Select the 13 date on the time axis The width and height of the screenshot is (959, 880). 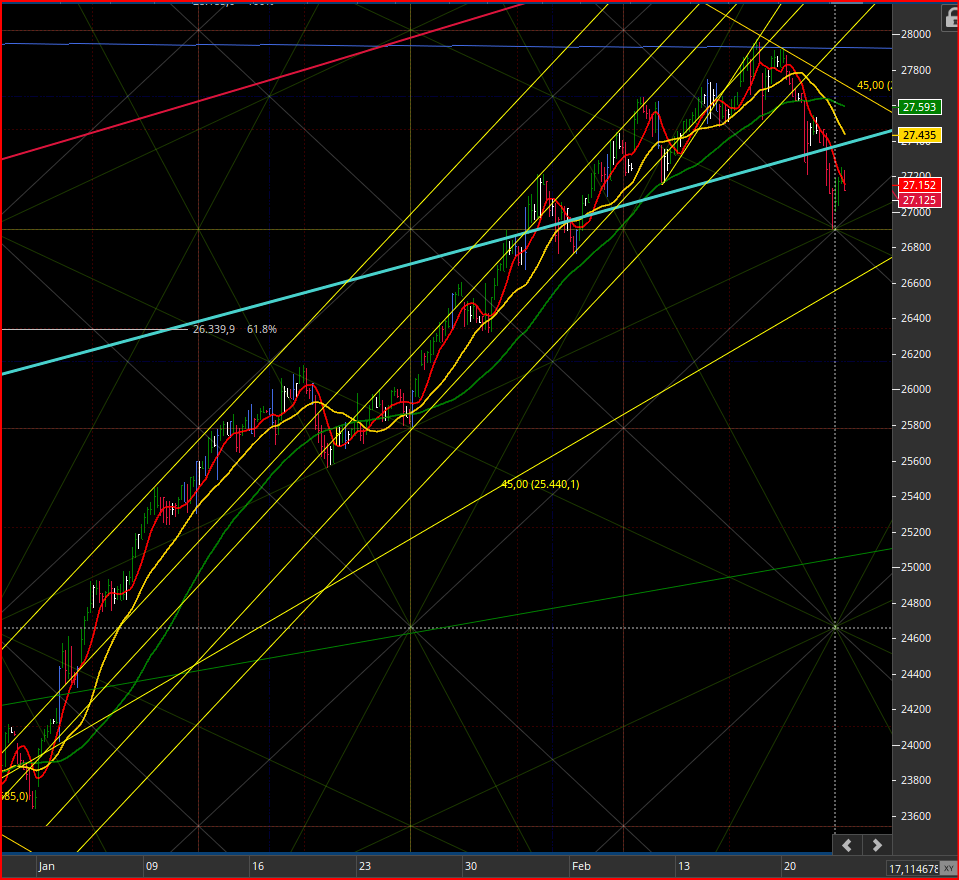(x=684, y=866)
